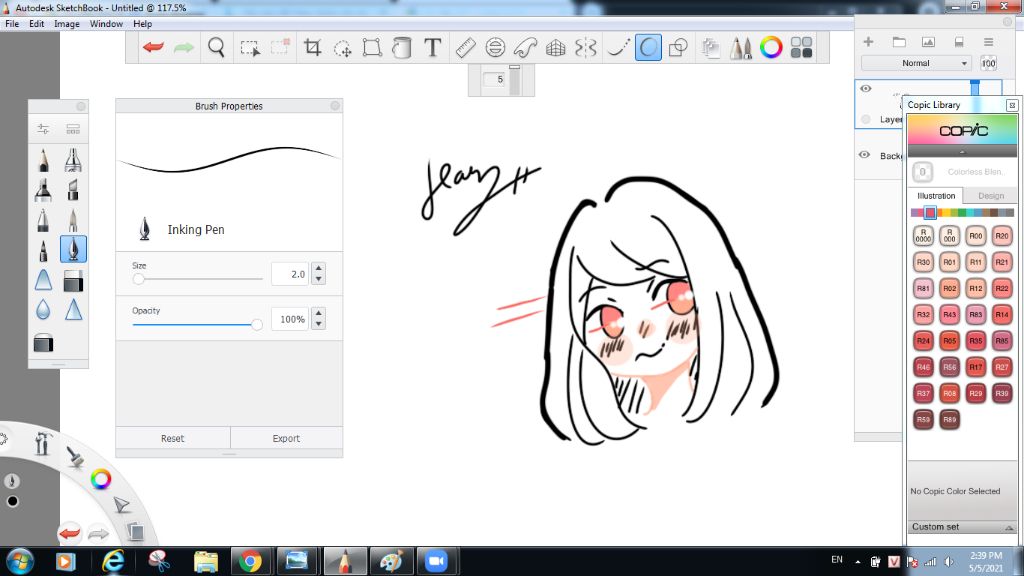Add a new layer with plus button
This screenshot has height=576, width=1024.
pyautogui.click(x=868, y=42)
